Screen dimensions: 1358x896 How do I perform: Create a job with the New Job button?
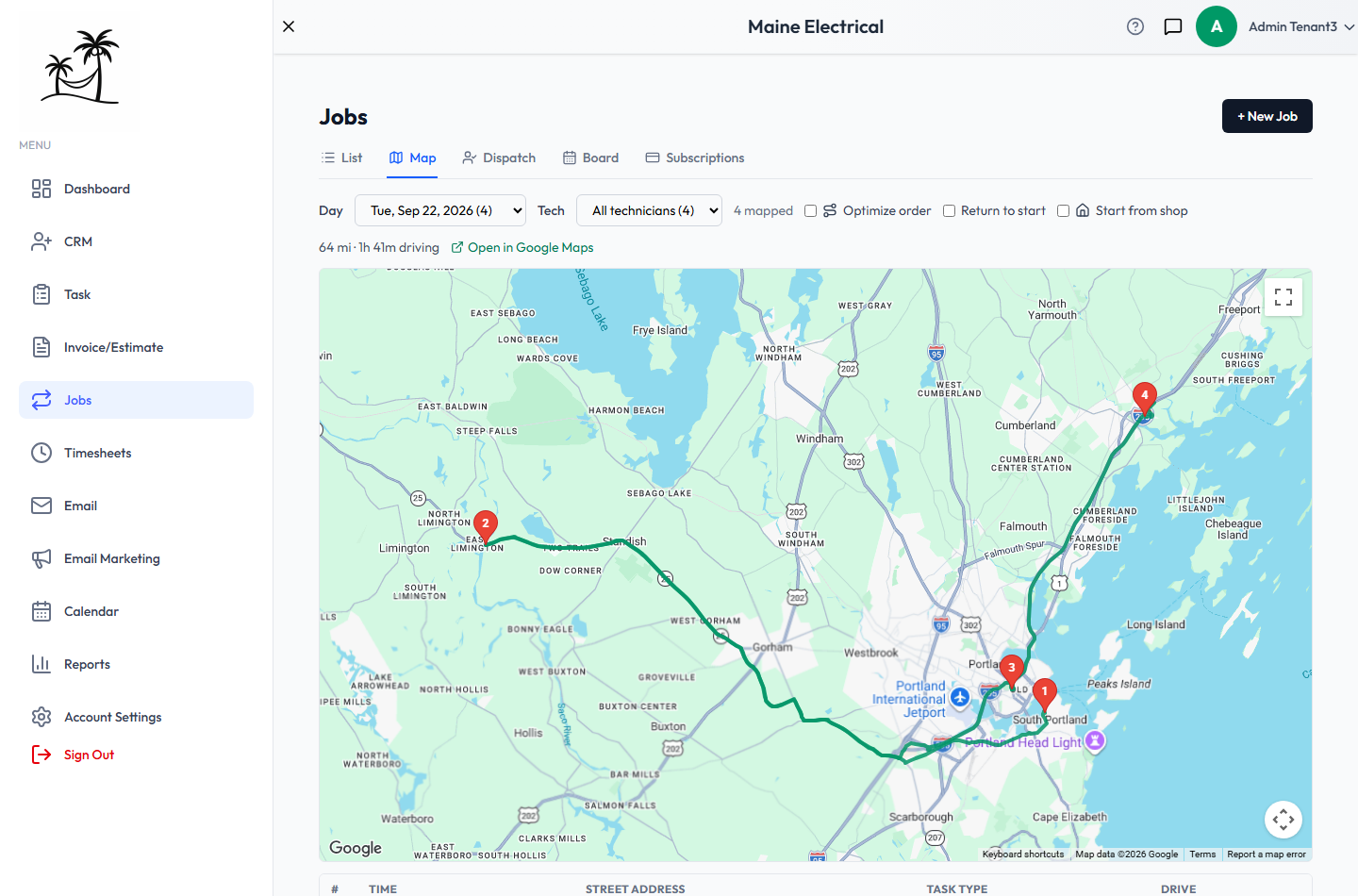pos(1267,116)
